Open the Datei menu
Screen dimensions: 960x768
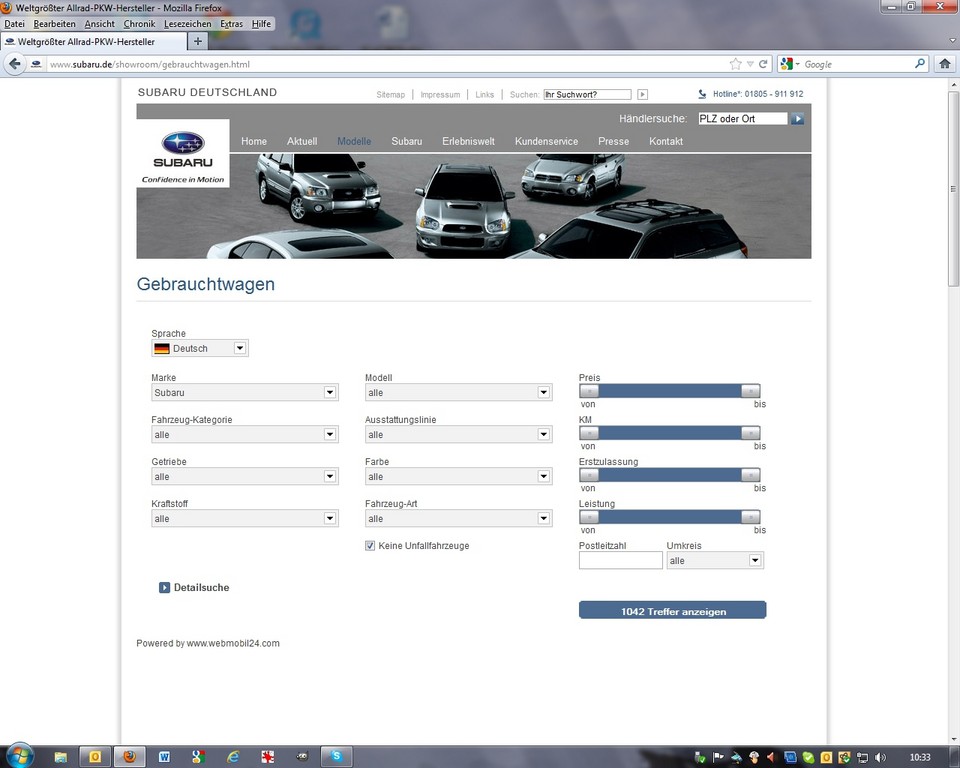(x=14, y=24)
